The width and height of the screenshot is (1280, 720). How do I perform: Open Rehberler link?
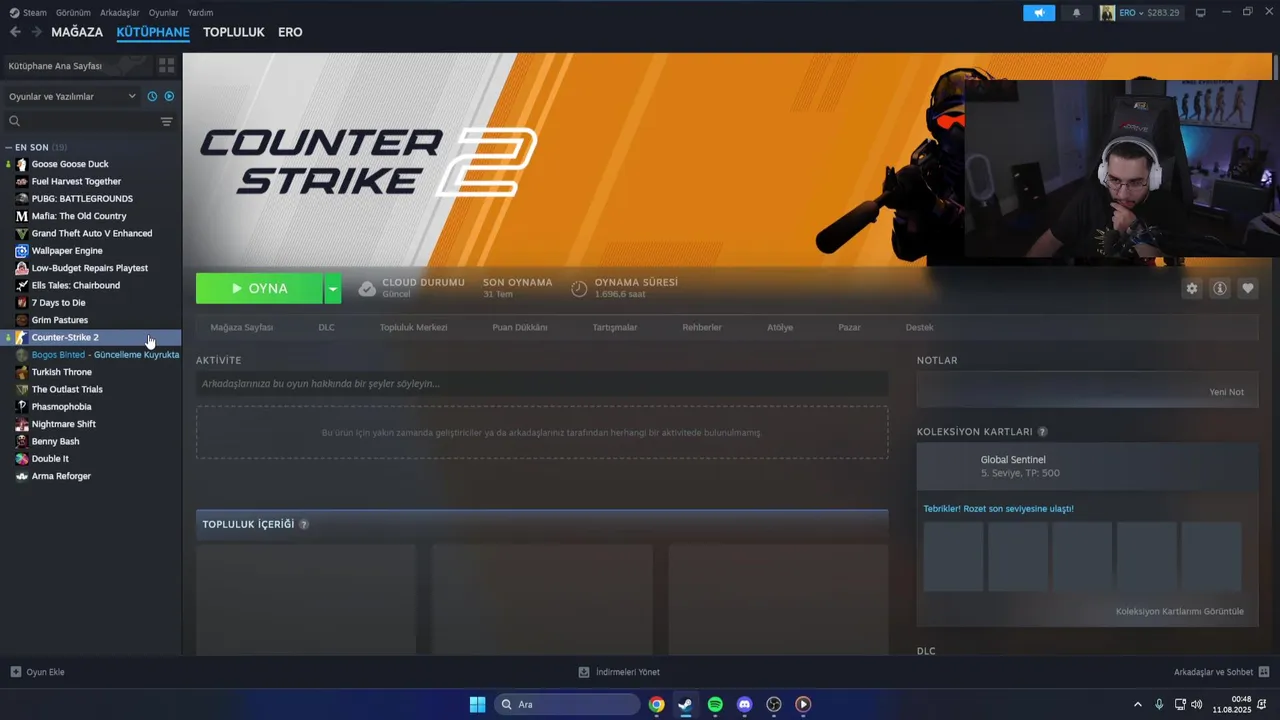[702, 327]
